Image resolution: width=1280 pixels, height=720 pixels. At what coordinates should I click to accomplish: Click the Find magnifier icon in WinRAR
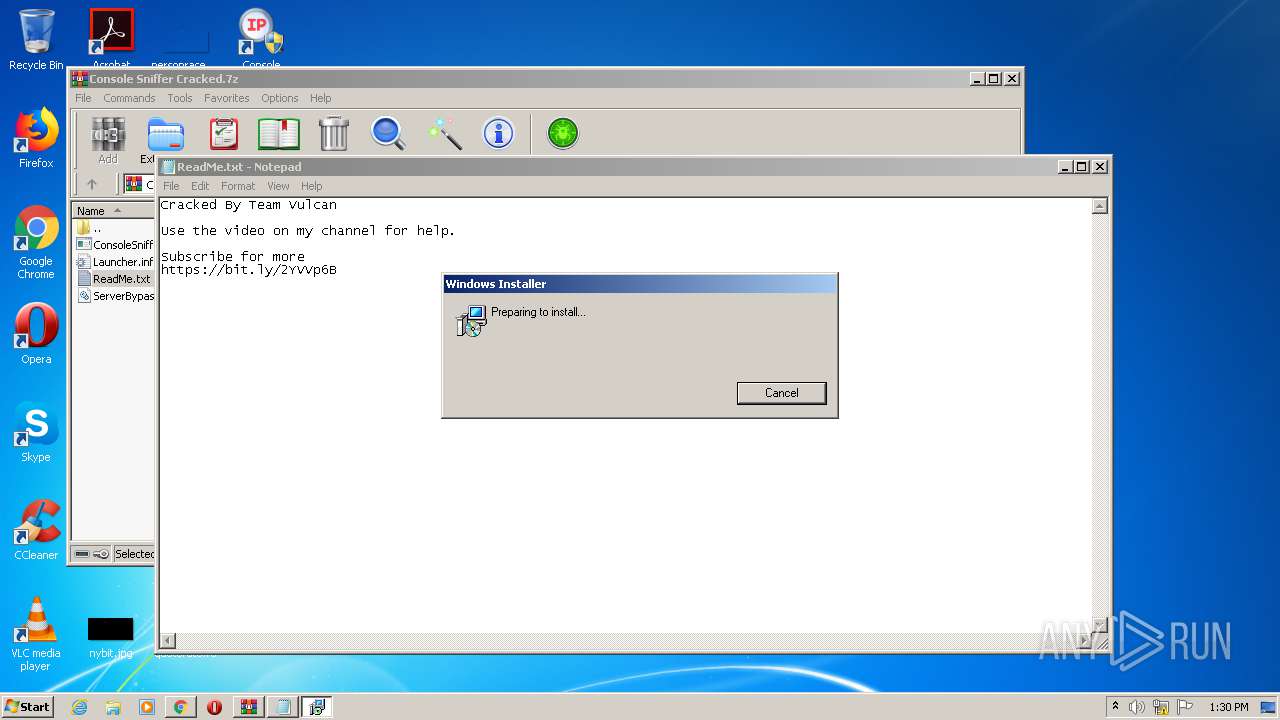[x=388, y=134]
